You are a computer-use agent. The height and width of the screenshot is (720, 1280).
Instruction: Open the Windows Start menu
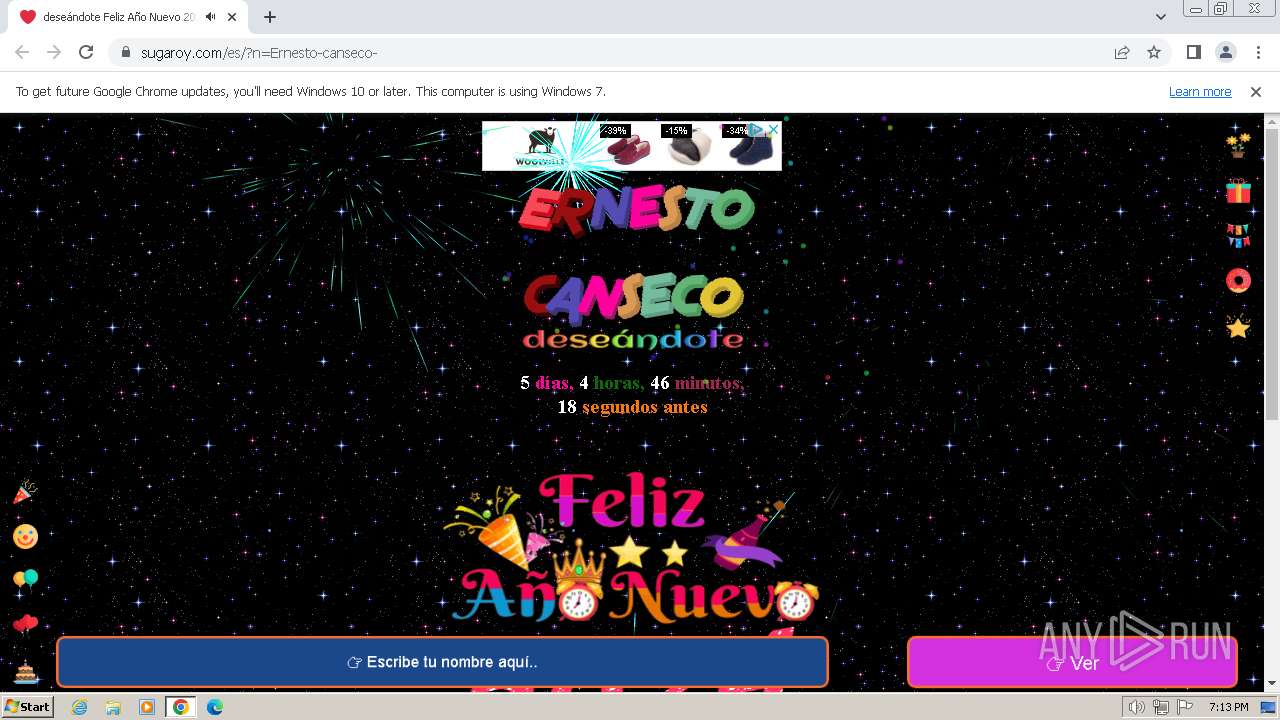coord(28,706)
